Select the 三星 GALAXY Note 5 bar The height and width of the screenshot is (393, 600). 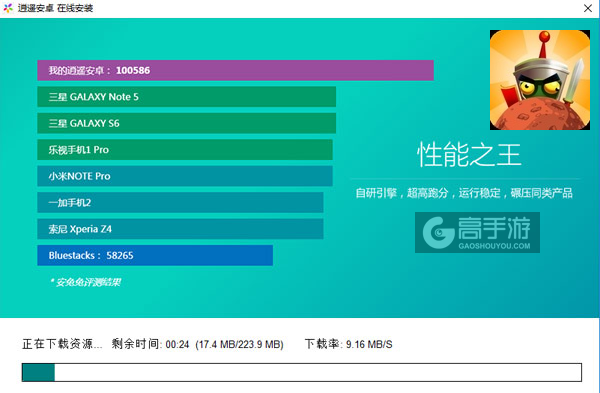[x=187, y=97]
